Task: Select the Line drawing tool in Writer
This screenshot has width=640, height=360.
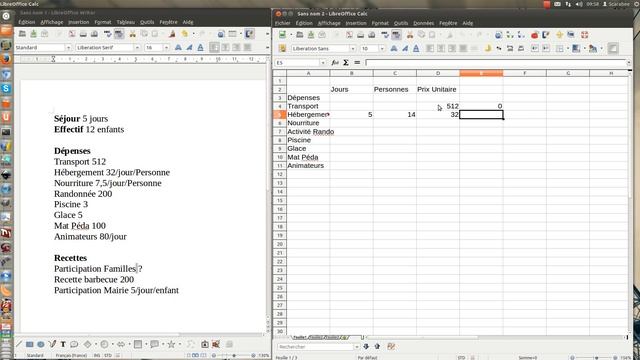Action: coord(19,344)
